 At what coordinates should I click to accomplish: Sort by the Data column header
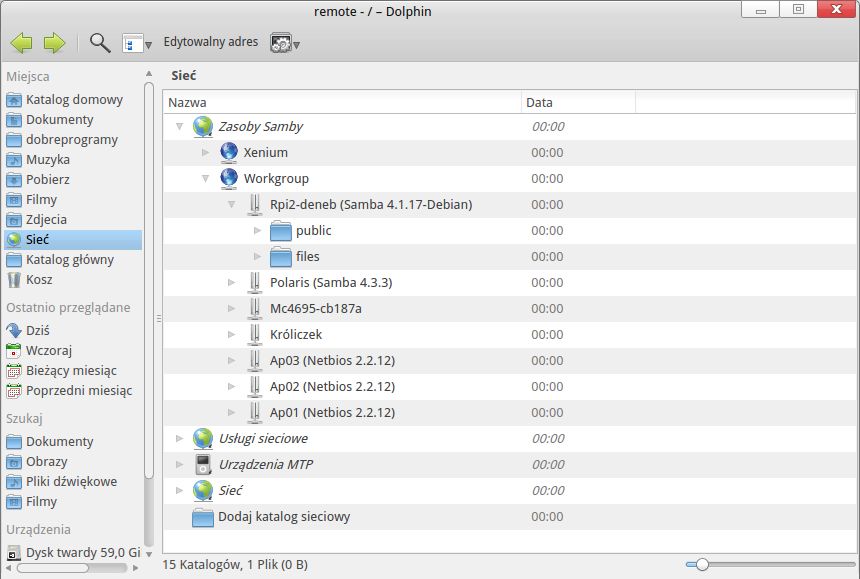tap(578, 103)
